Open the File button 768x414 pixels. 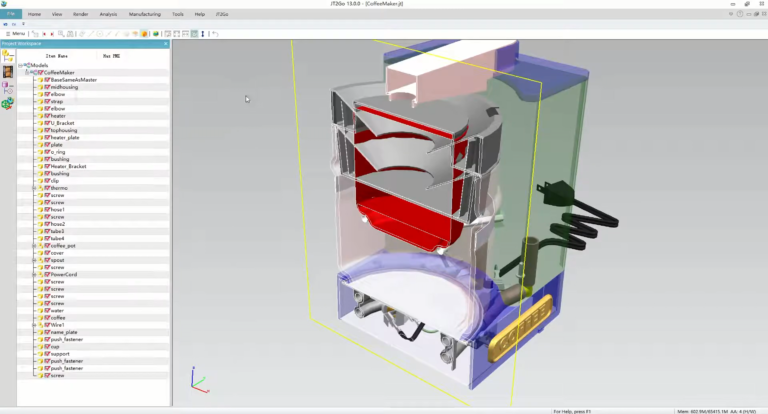[x=11, y=14]
